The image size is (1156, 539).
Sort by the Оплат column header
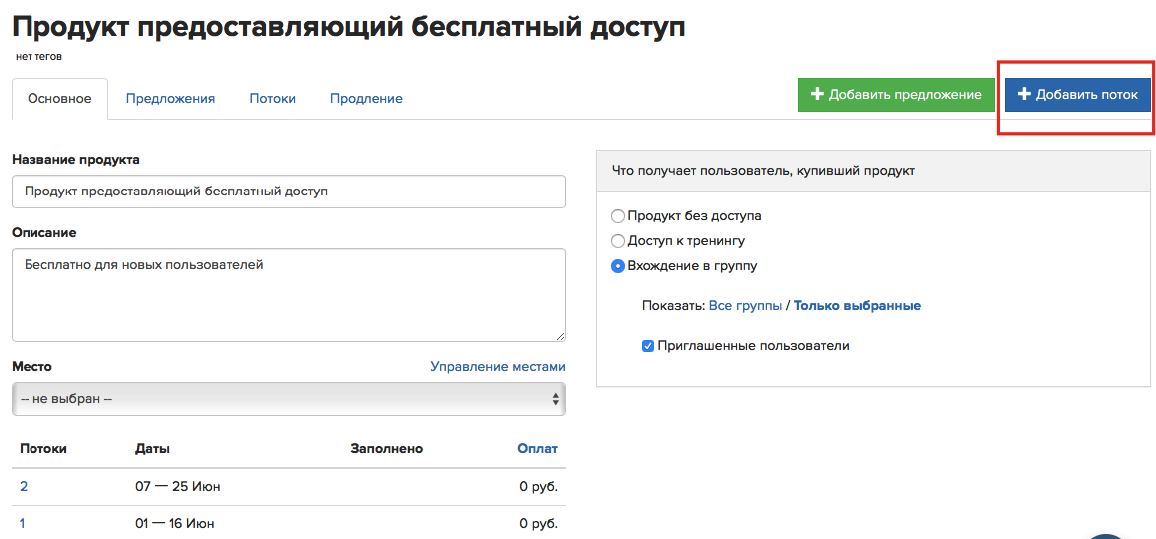tap(537, 448)
